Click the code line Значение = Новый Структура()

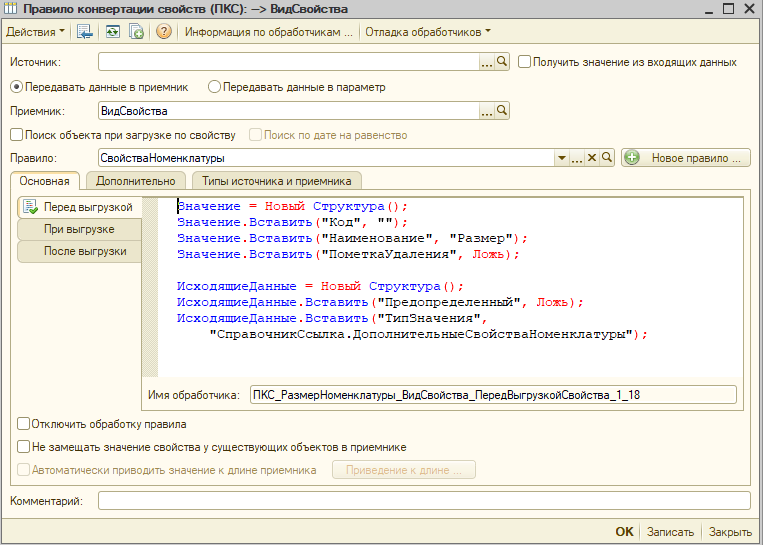click(x=292, y=206)
